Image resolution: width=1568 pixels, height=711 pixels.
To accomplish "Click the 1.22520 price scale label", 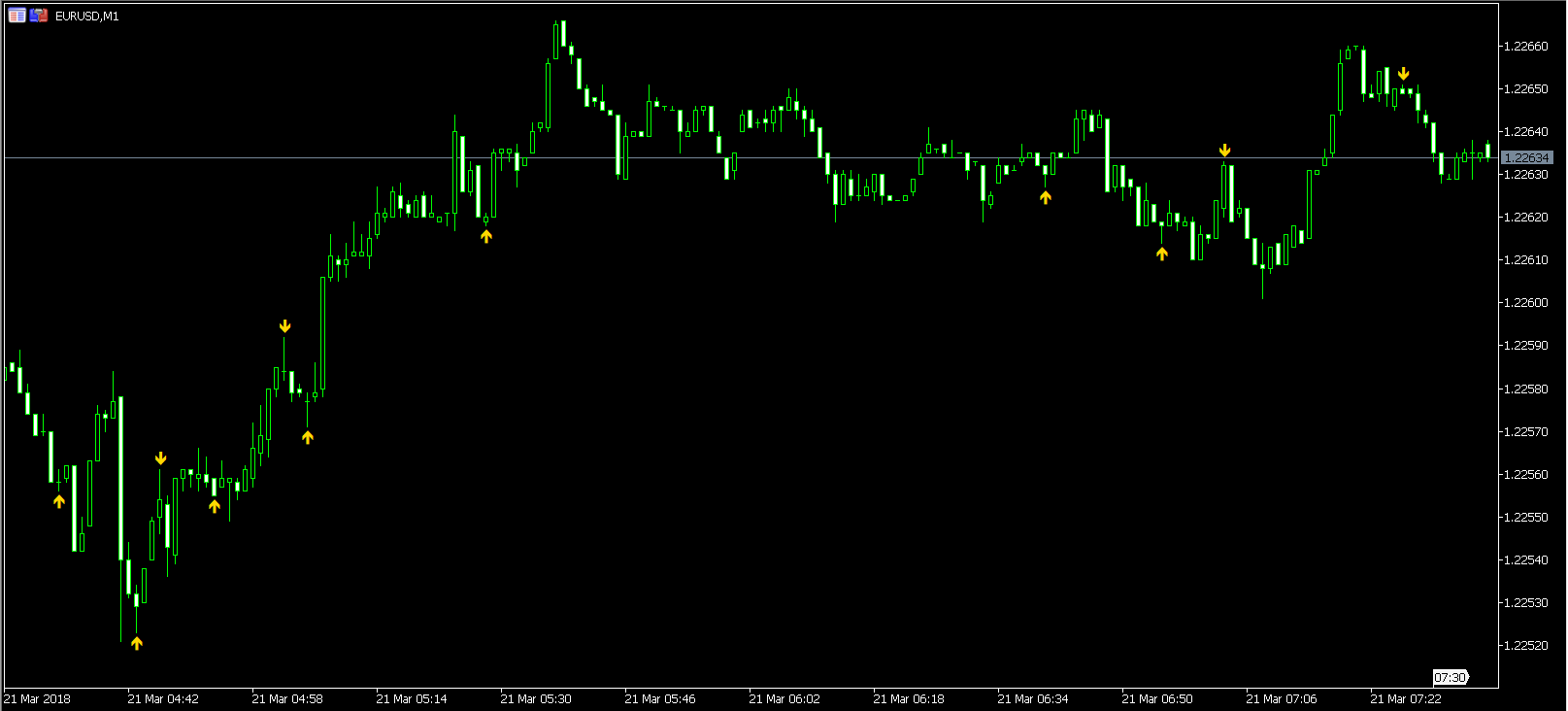I will [x=1525, y=645].
